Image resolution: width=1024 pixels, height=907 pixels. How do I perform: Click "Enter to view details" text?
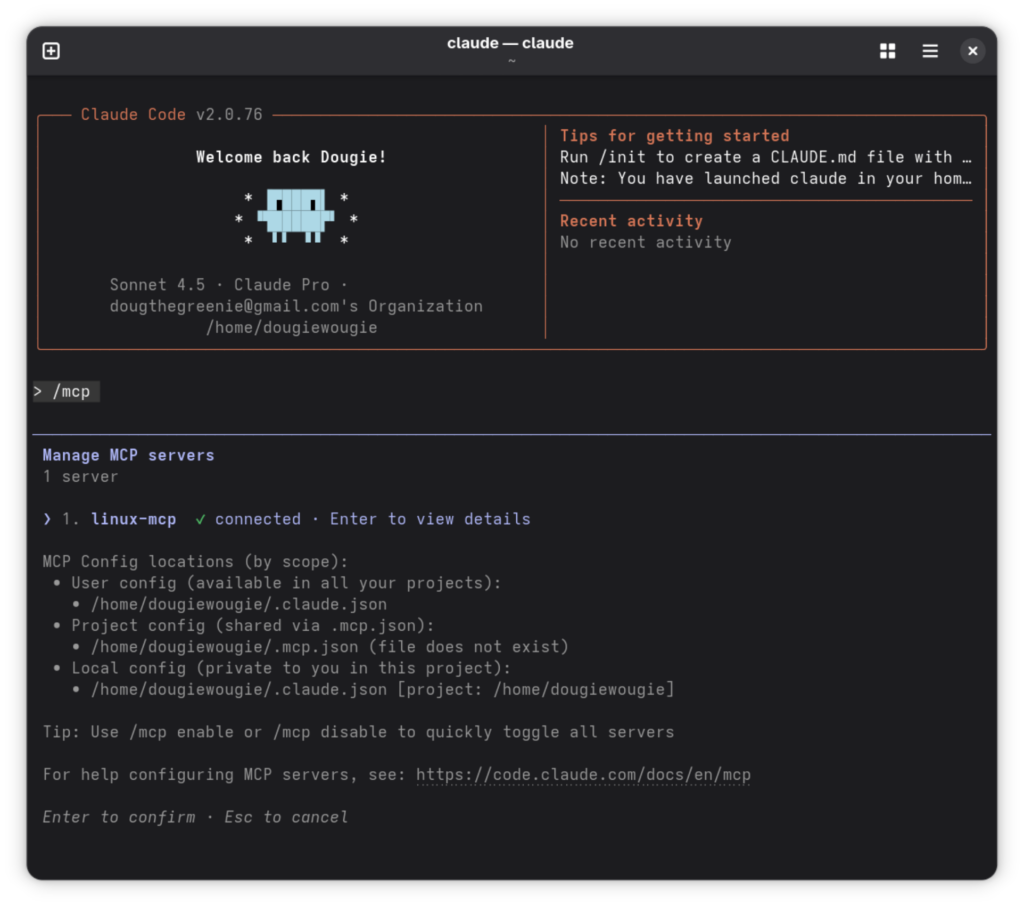[430, 519]
